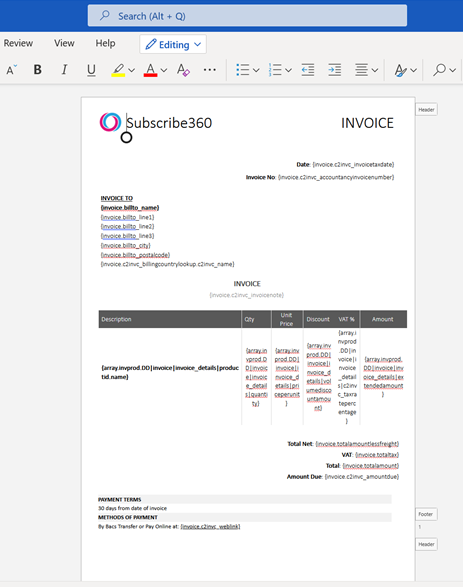
Task: Apply red font color
Action: tap(150, 70)
